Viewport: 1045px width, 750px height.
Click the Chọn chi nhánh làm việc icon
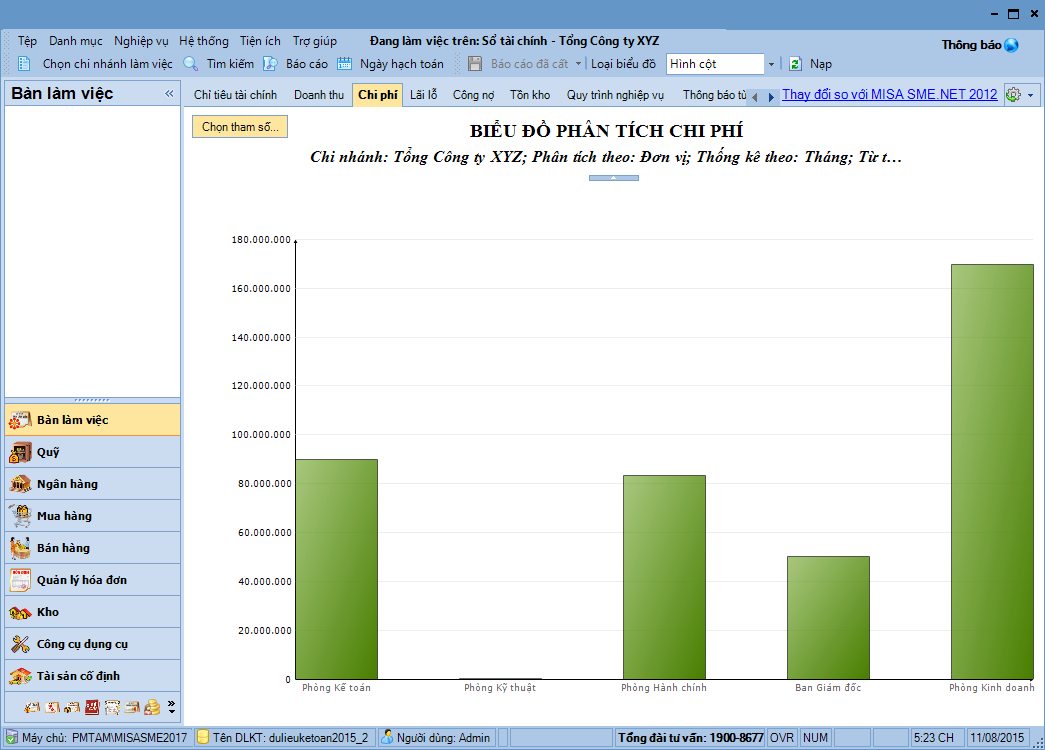24,64
